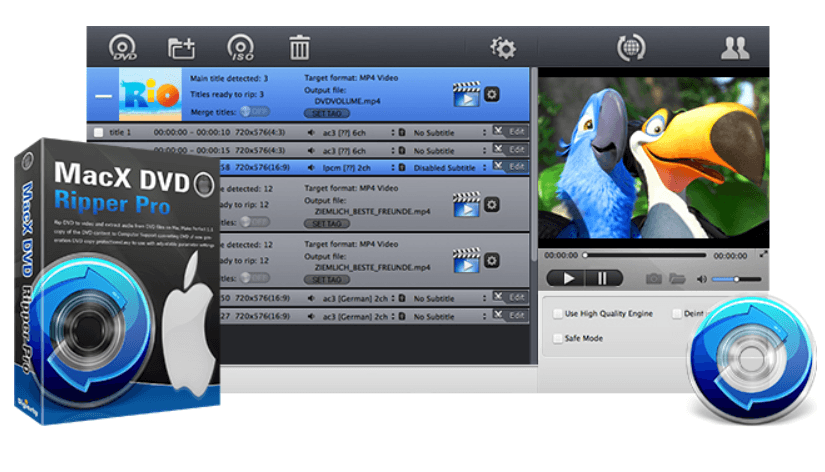This screenshot has height=472, width=825.
Task: Click the Rio parrots preview video
Action: point(653,157)
